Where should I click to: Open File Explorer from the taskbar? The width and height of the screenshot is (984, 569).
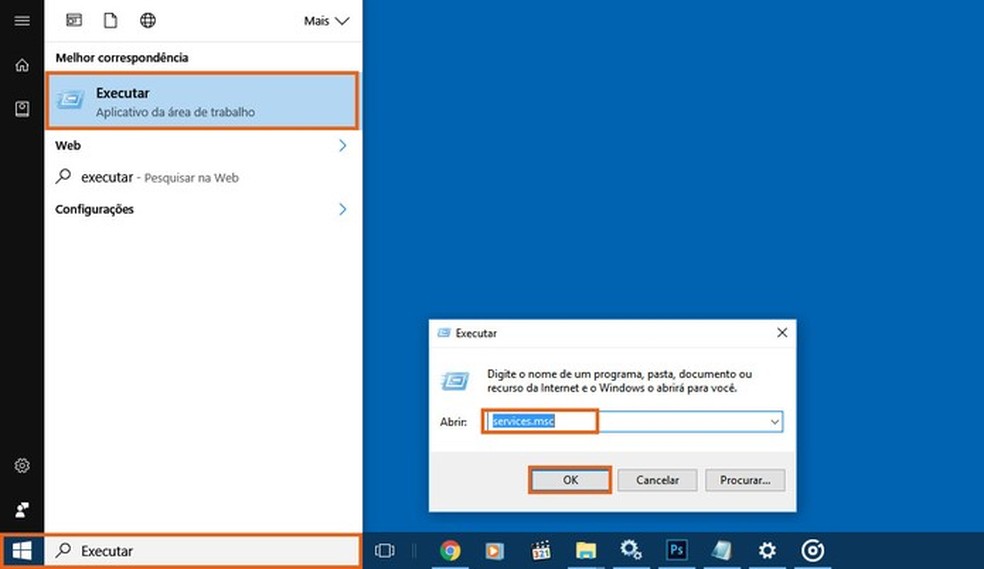click(x=586, y=551)
